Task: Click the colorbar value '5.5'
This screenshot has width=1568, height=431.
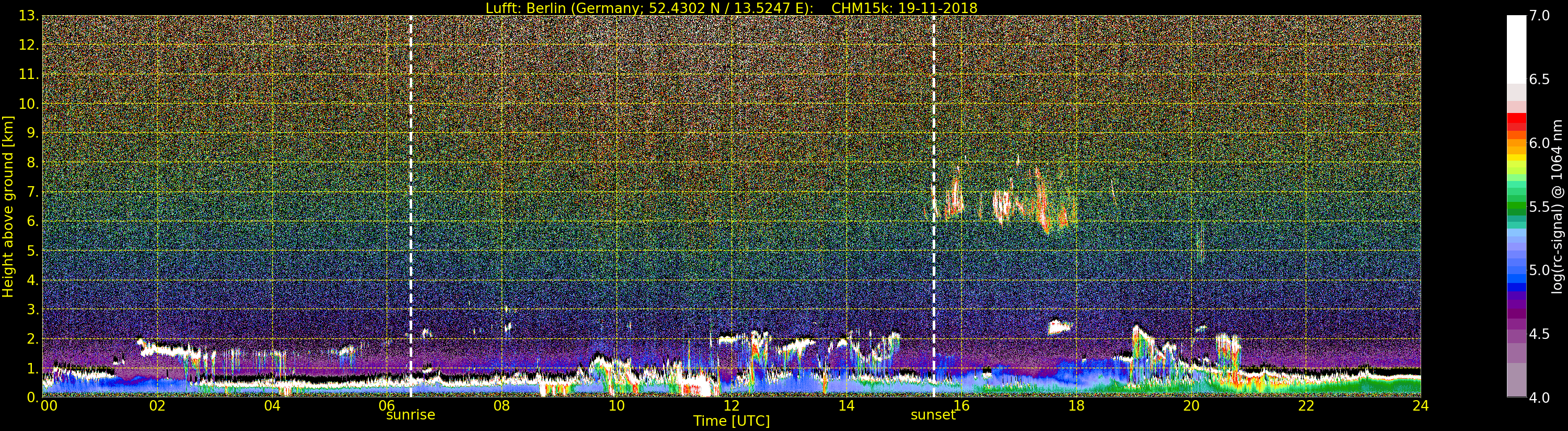Action: [1539, 207]
